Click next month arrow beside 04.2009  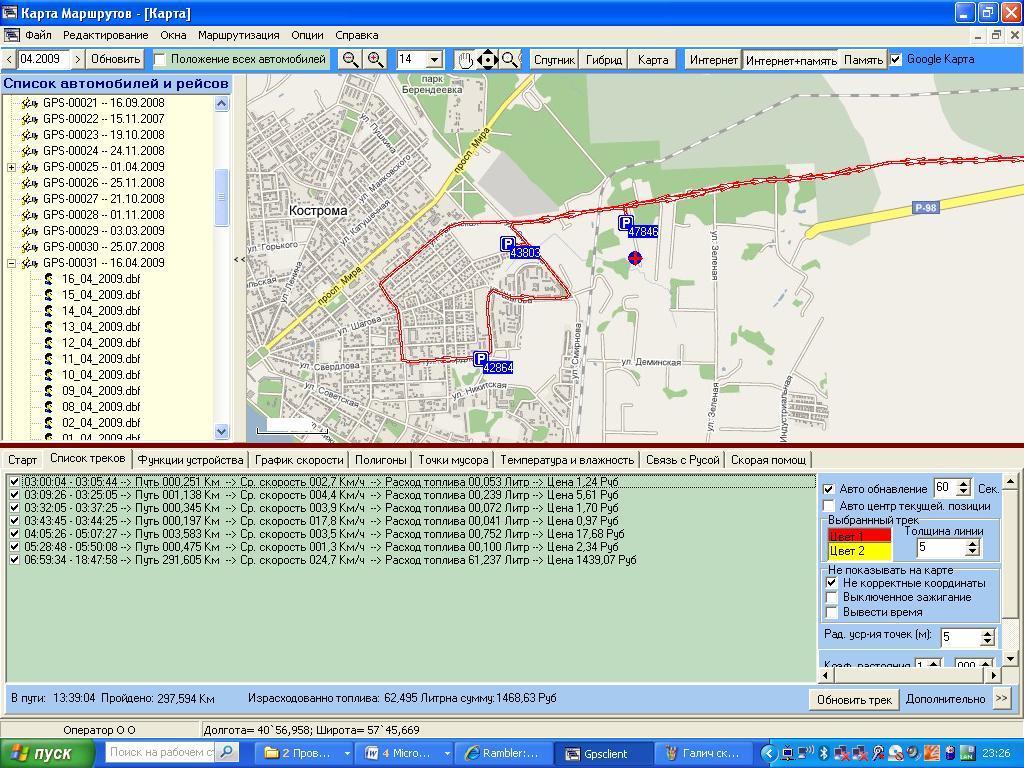(78, 59)
